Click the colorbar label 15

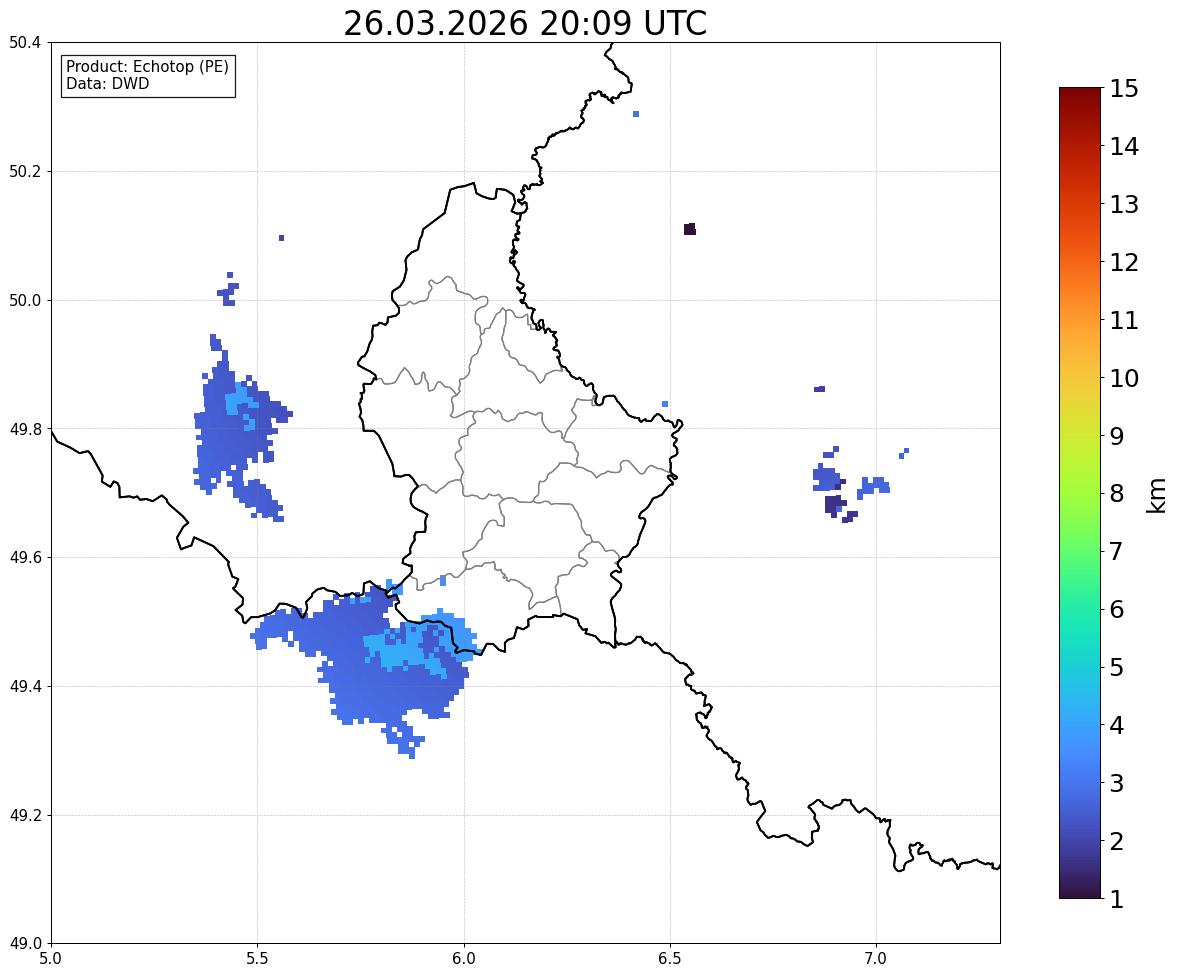tap(1124, 89)
